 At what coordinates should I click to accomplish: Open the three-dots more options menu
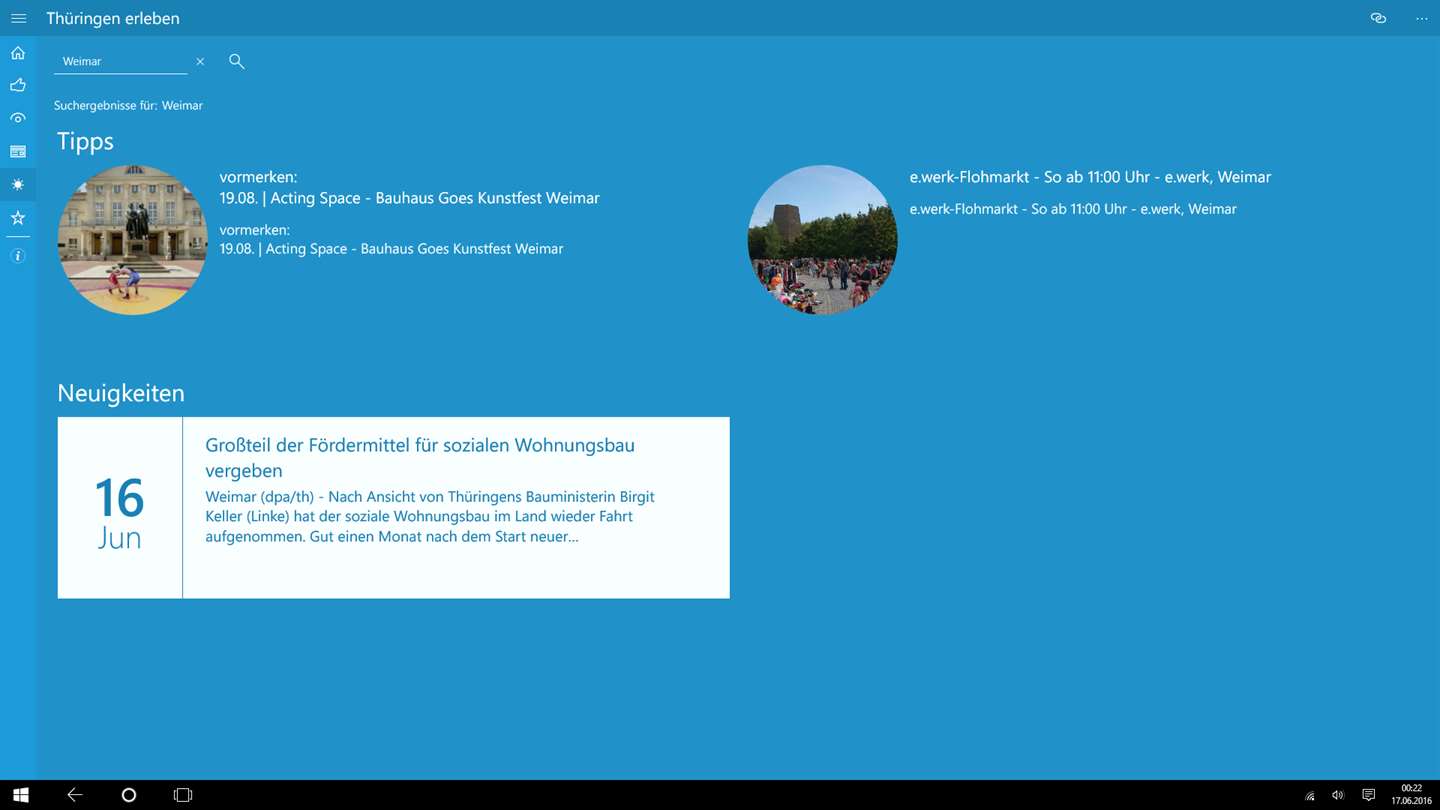tap(1422, 18)
